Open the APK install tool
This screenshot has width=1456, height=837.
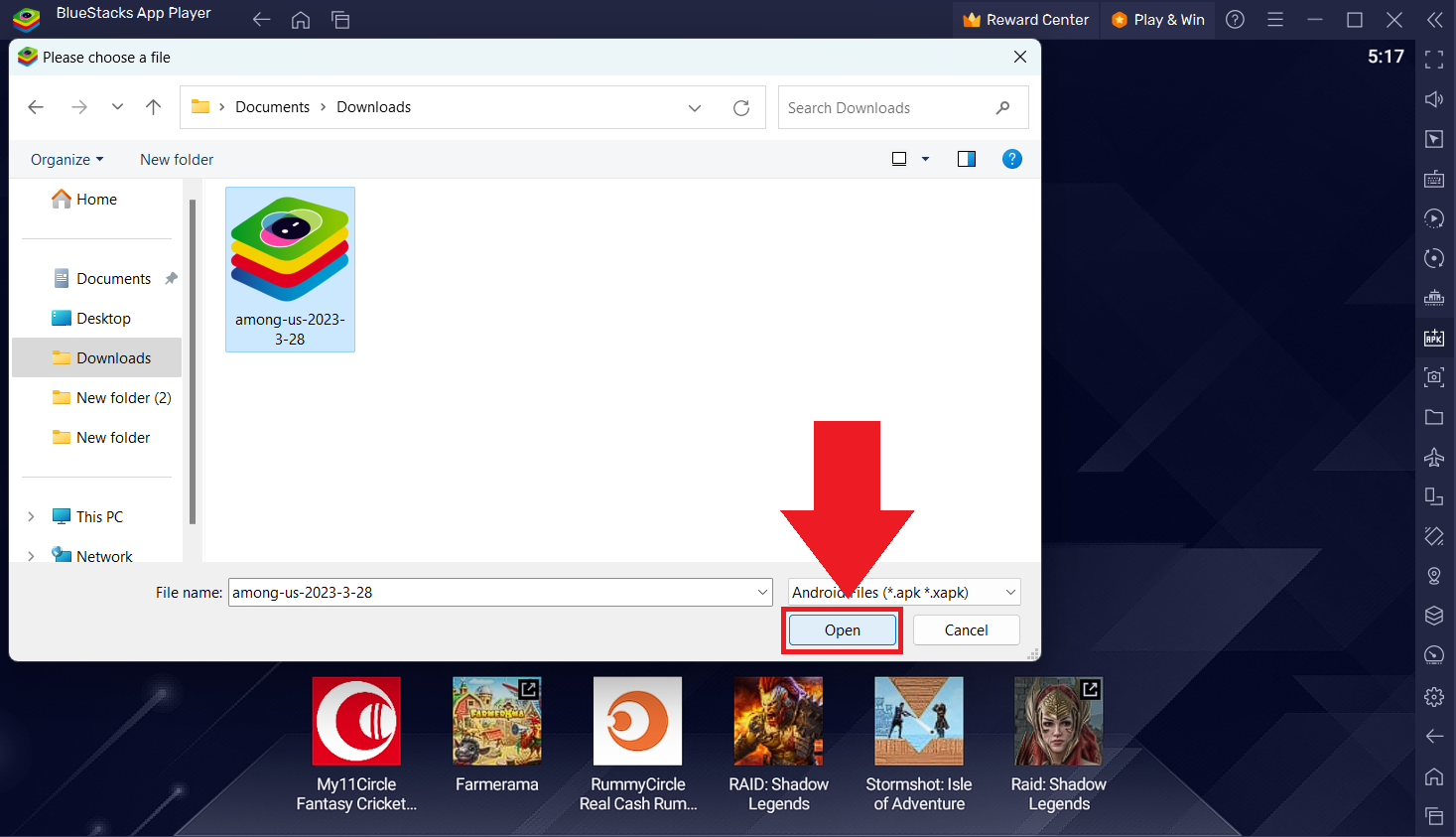pyautogui.click(x=1433, y=338)
